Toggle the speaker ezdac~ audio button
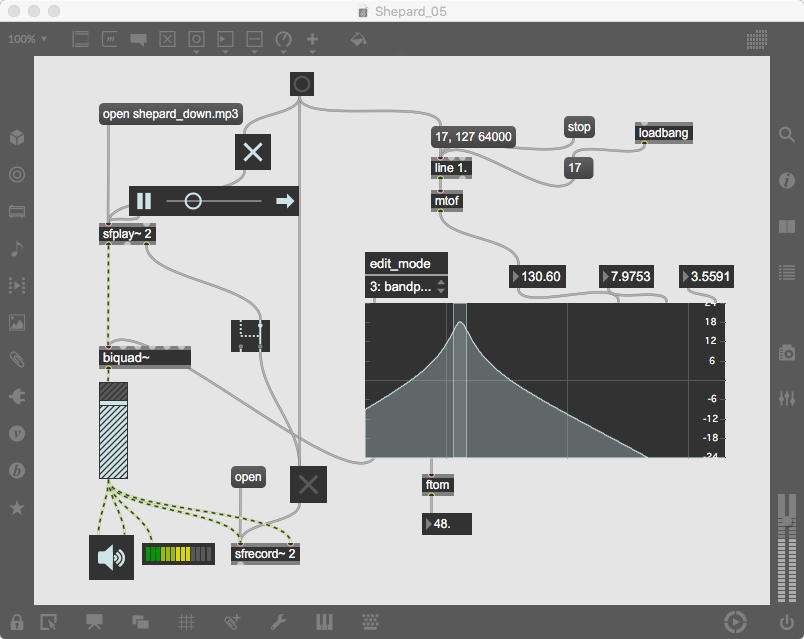The width and height of the screenshot is (804, 639). 111,557
